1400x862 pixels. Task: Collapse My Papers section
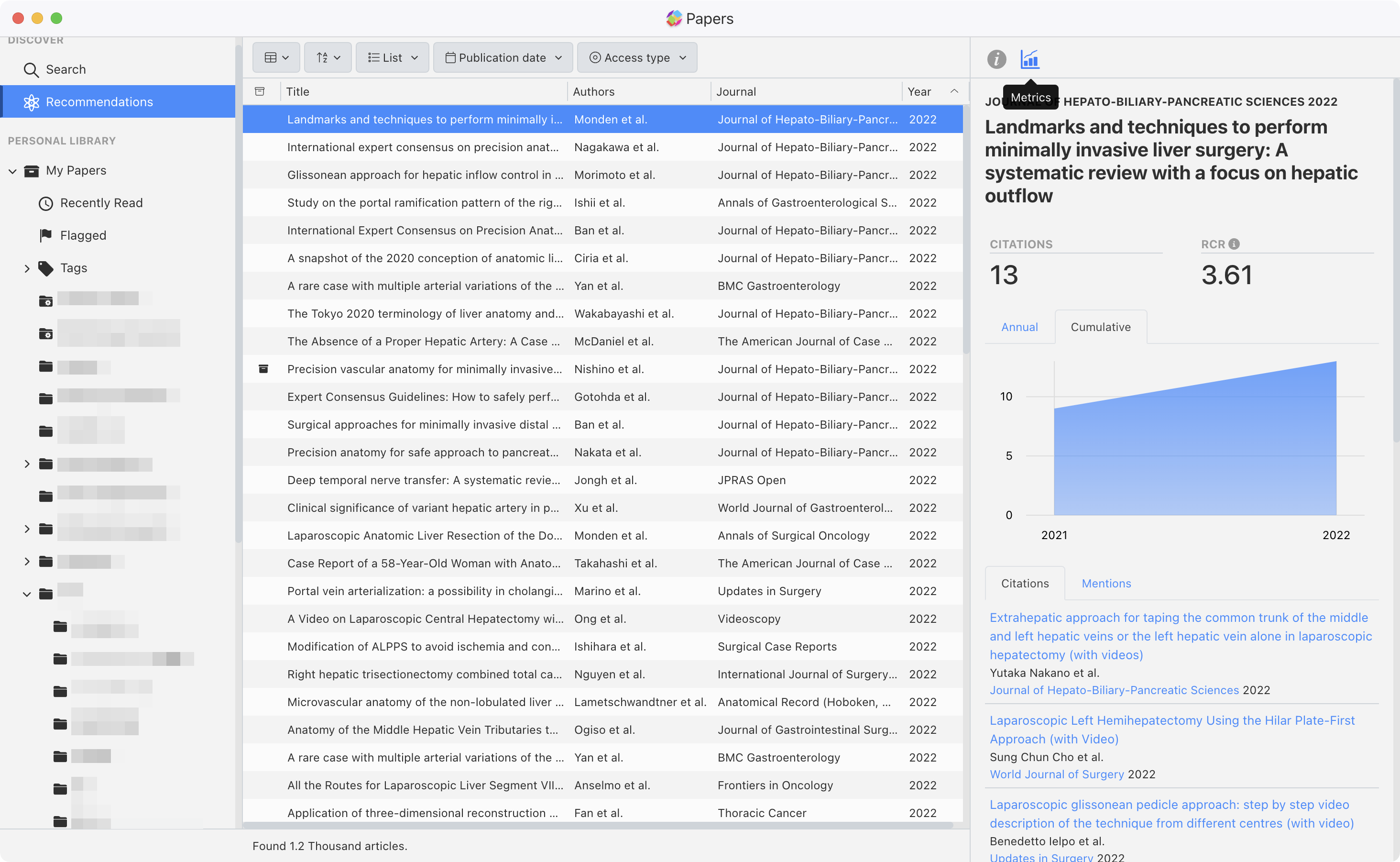click(x=12, y=171)
